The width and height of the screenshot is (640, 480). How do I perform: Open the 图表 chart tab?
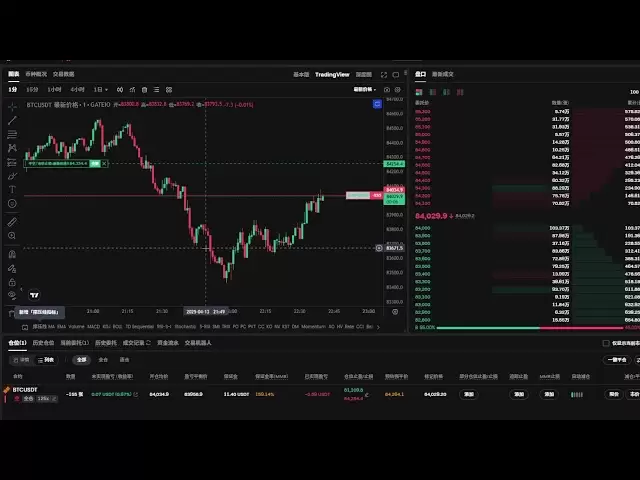coord(13,74)
